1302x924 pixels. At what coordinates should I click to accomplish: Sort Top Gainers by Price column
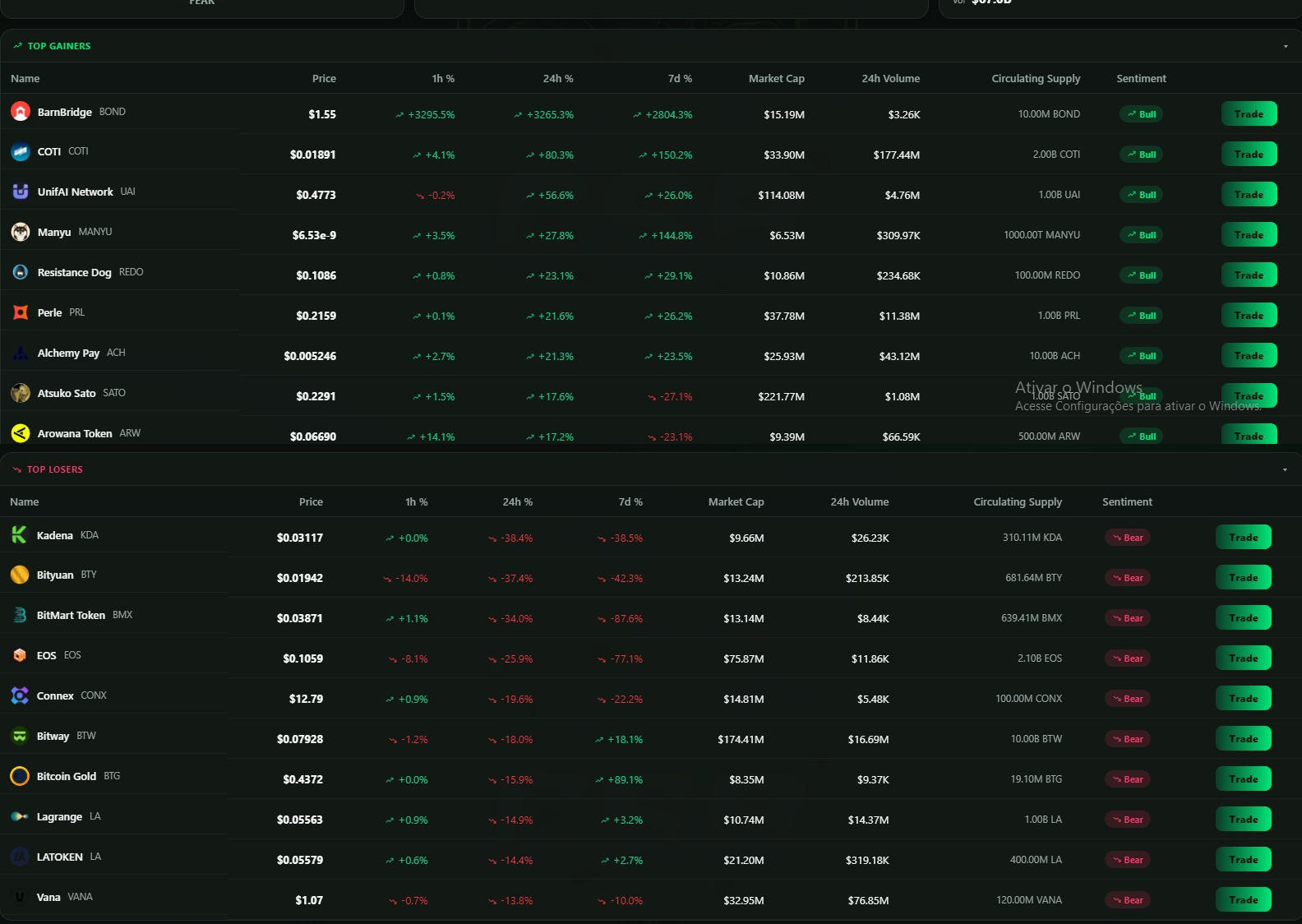324,78
